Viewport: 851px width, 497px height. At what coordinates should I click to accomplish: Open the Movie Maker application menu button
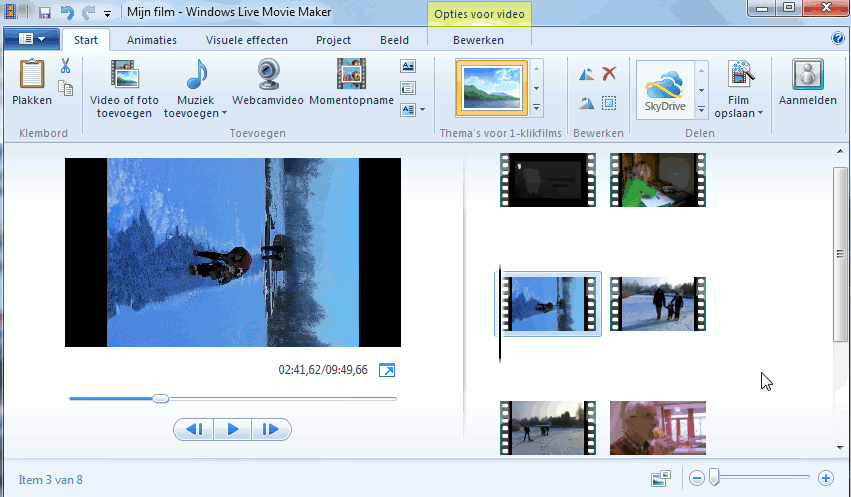pos(32,39)
